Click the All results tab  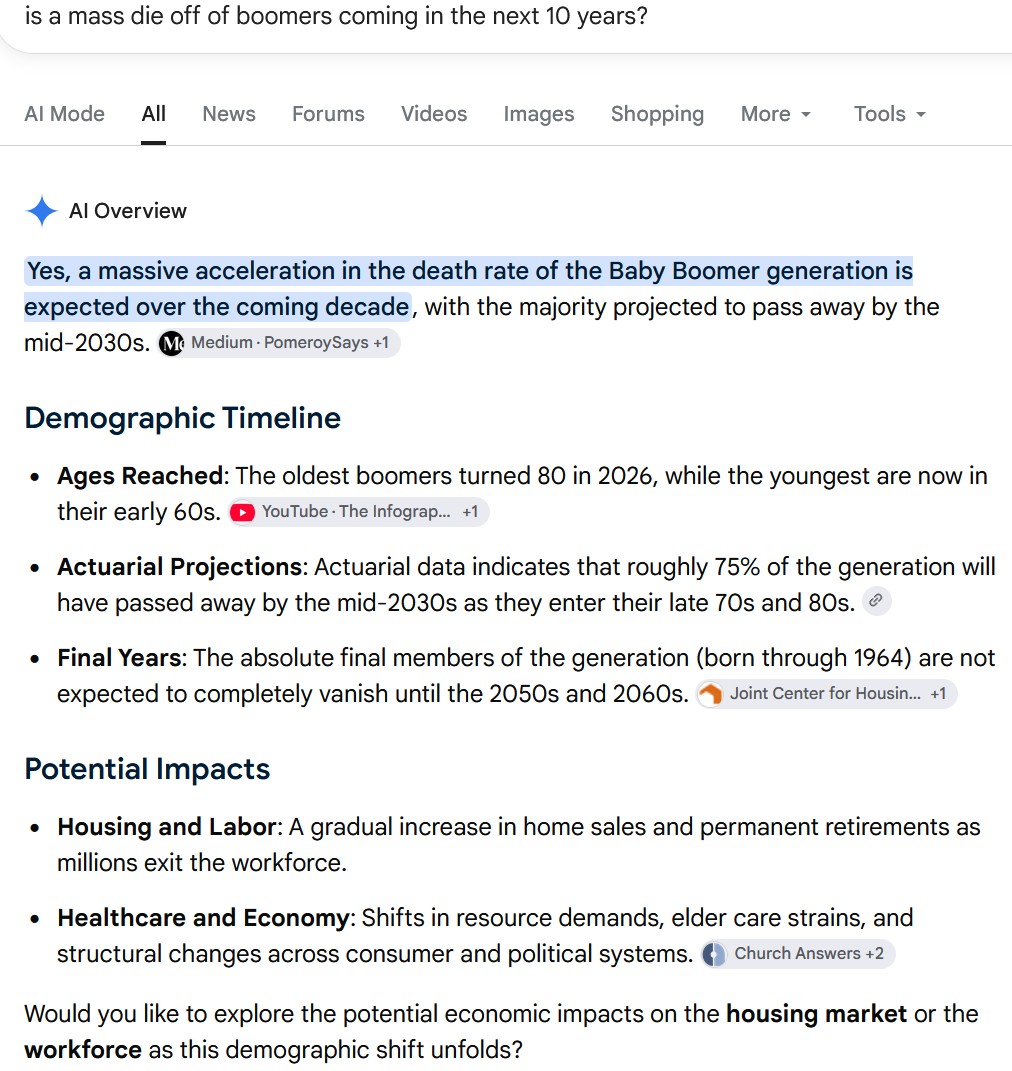(154, 114)
